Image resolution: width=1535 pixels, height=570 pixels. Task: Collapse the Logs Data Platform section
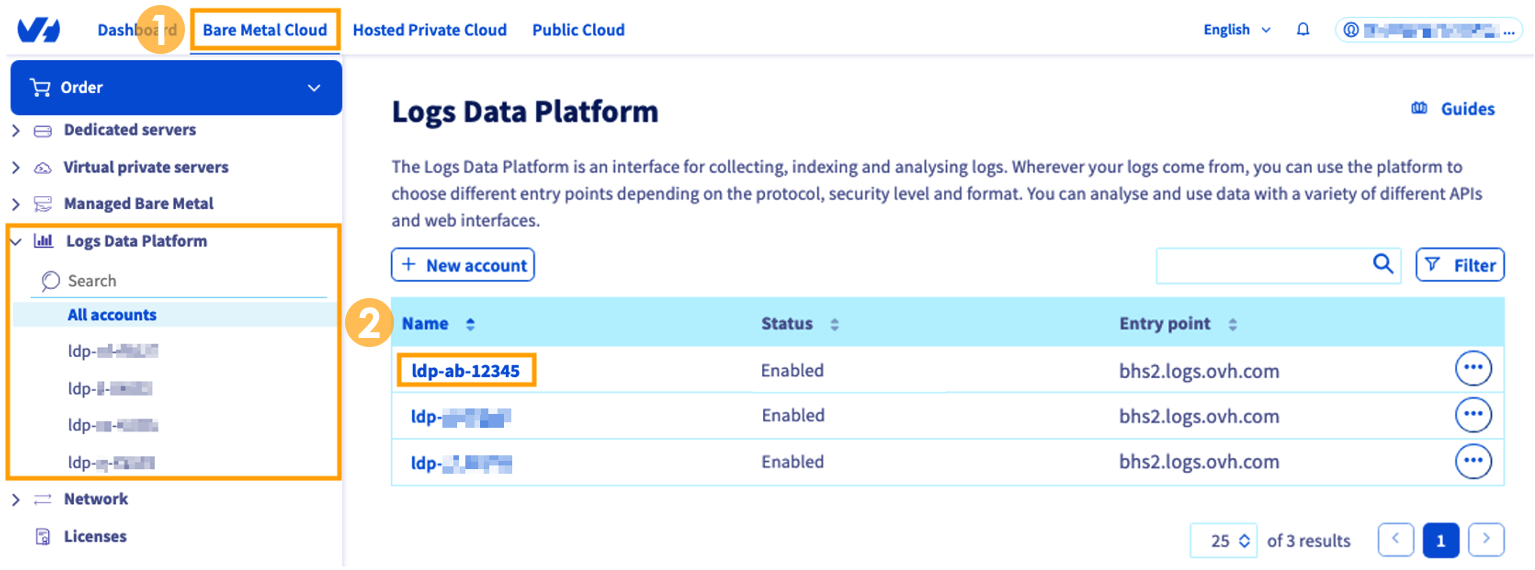(16, 241)
